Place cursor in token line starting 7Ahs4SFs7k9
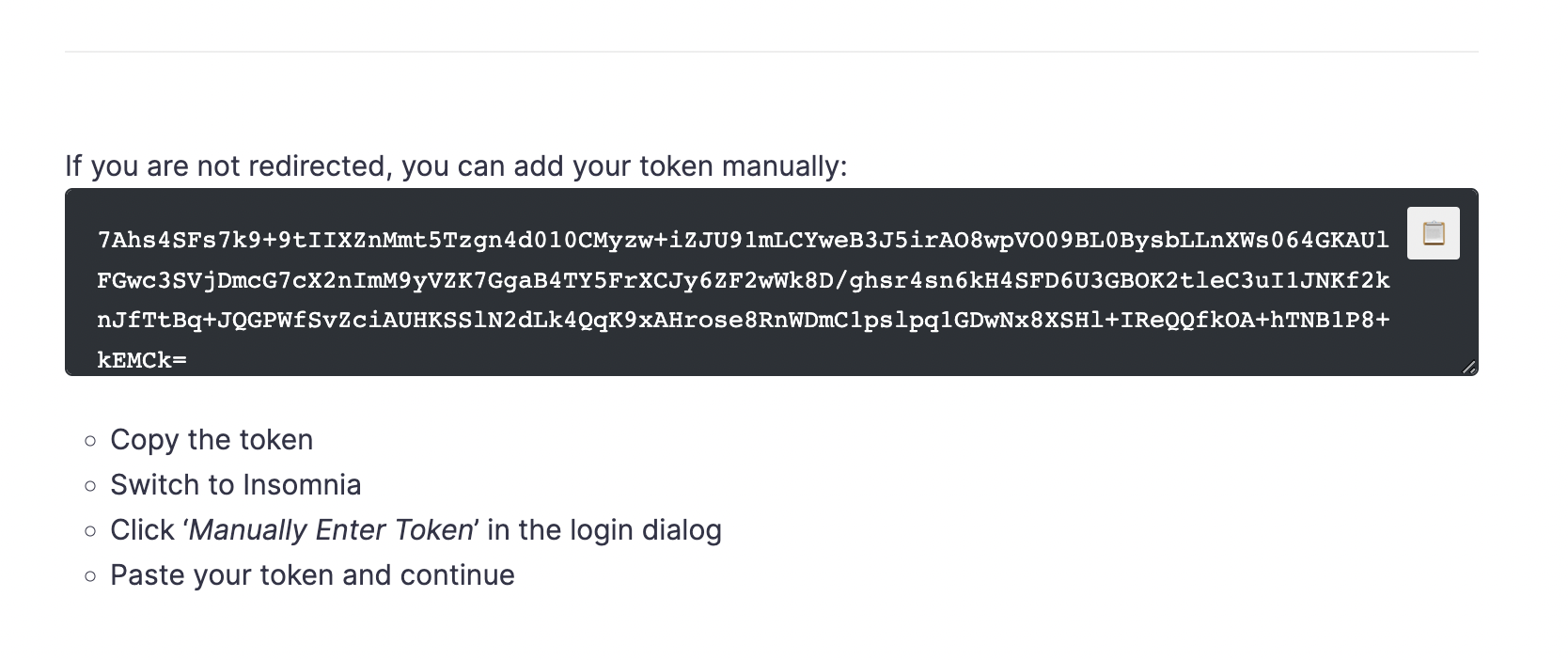 pos(743,240)
